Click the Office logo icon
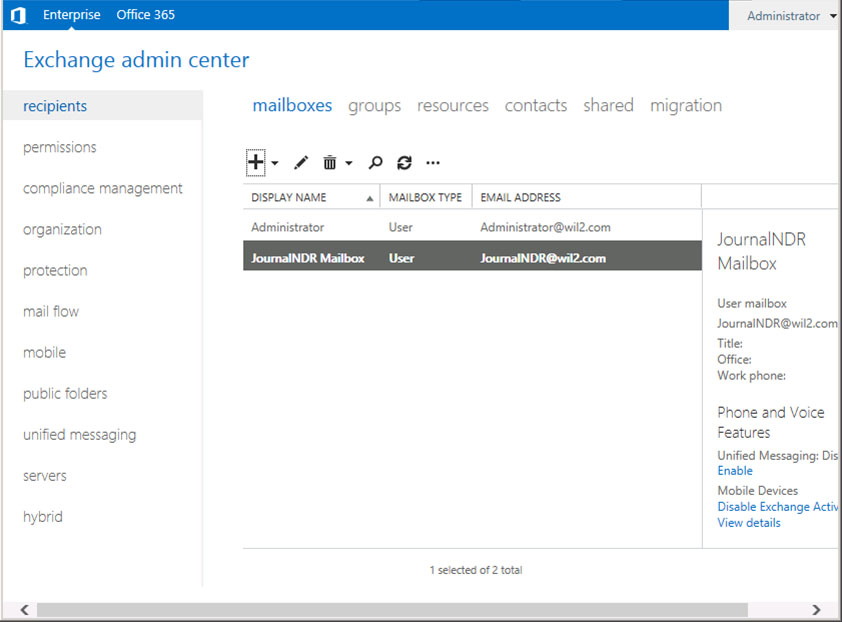 pyautogui.click(x=18, y=15)
